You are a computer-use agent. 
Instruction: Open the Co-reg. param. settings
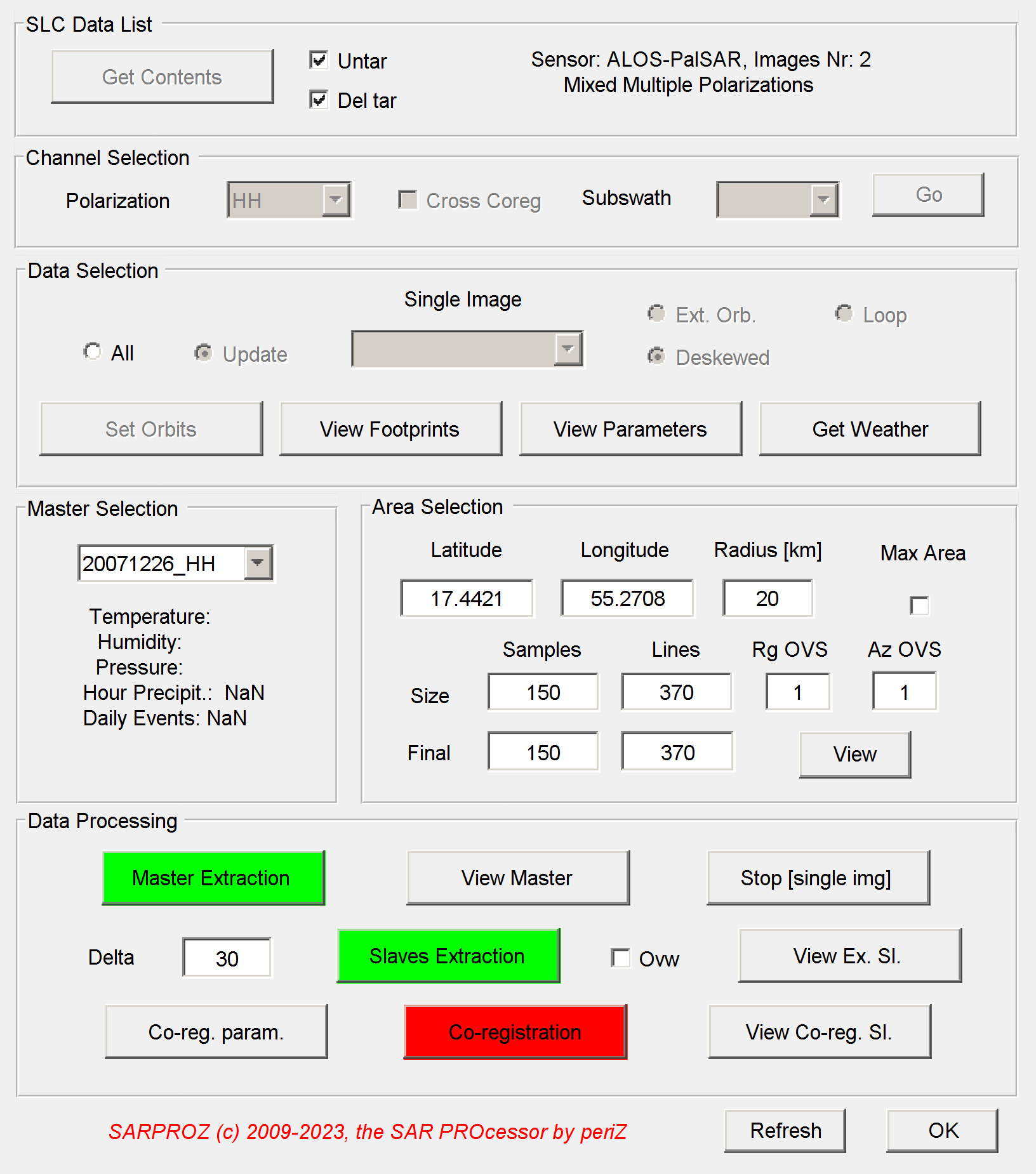(216, 1032)
